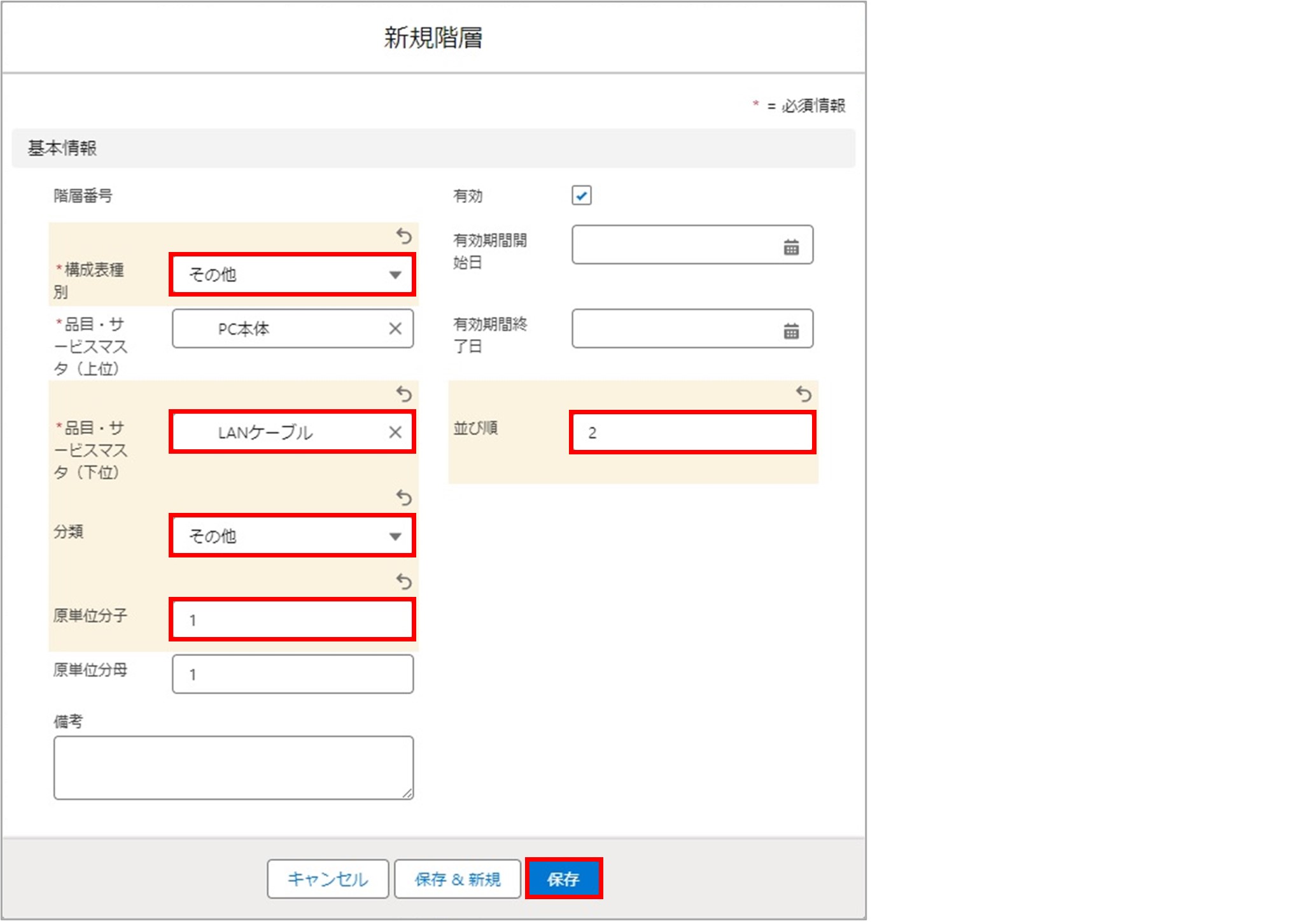Click the 有効期間開始日 date field
1290x924 pixels.
pos(675,245)
